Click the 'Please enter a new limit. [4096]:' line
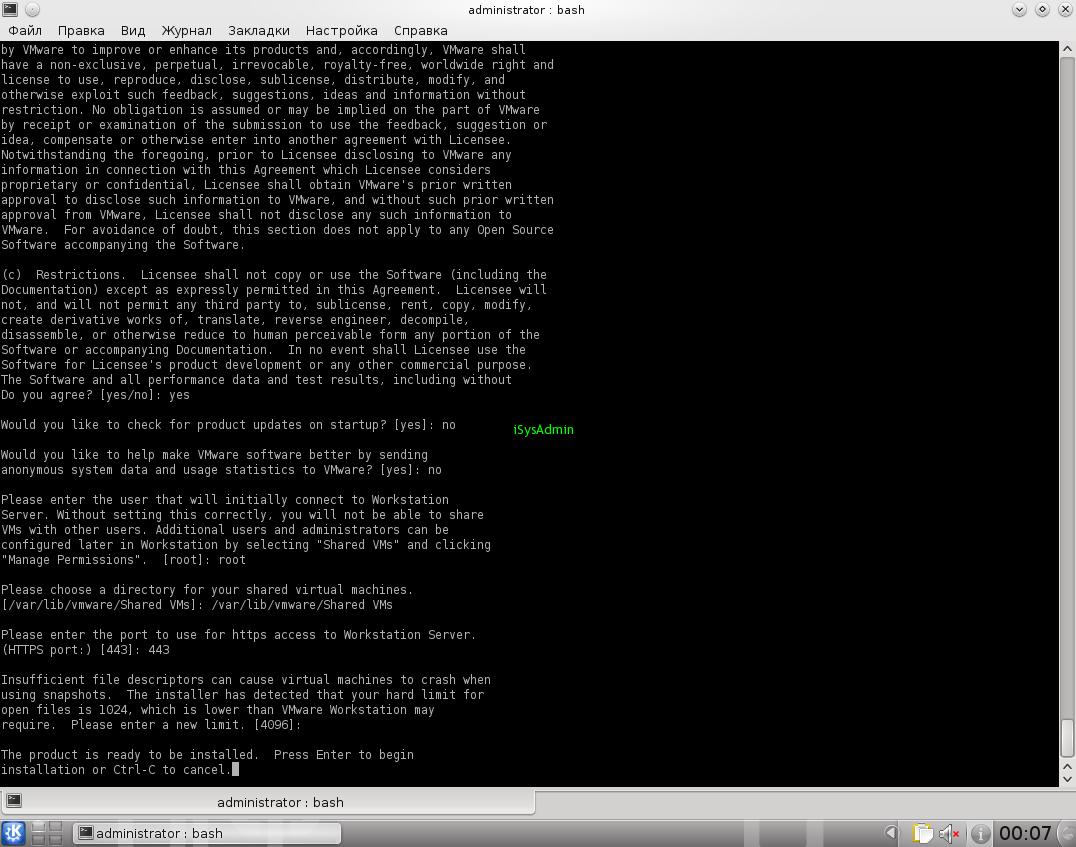The height and width of the screenshot is (847, 1076). point(151,724)
